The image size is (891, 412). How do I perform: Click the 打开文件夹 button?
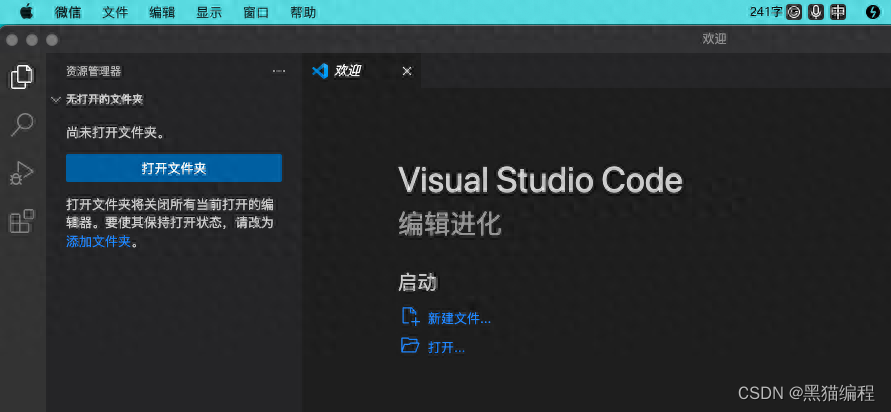pyautogui.click(x=174, y=168)
